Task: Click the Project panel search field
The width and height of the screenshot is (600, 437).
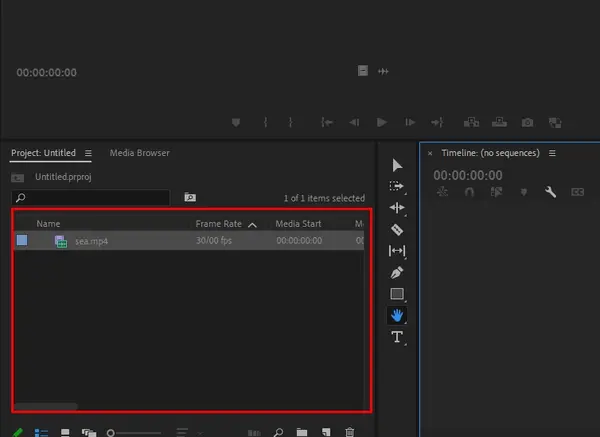Action: click(x=91, y=197)
